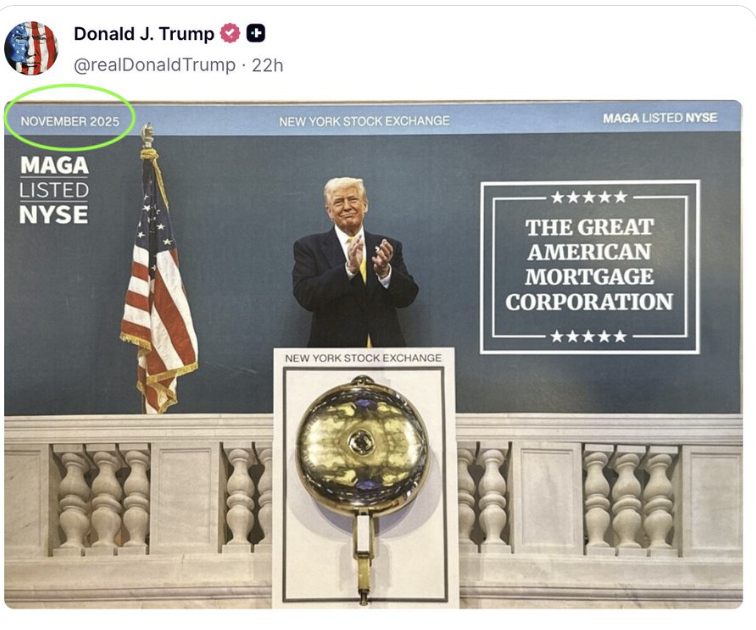Select NEW YORK STOCK EXCHANGE text in top banner
This screenshot has height=630, width=756.
click(x=364, y=121)
